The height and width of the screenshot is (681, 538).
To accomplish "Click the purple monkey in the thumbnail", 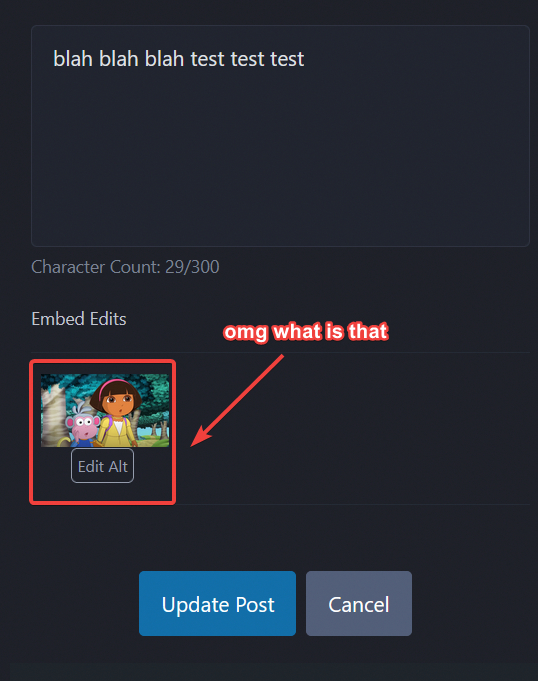I will point(82,426).
